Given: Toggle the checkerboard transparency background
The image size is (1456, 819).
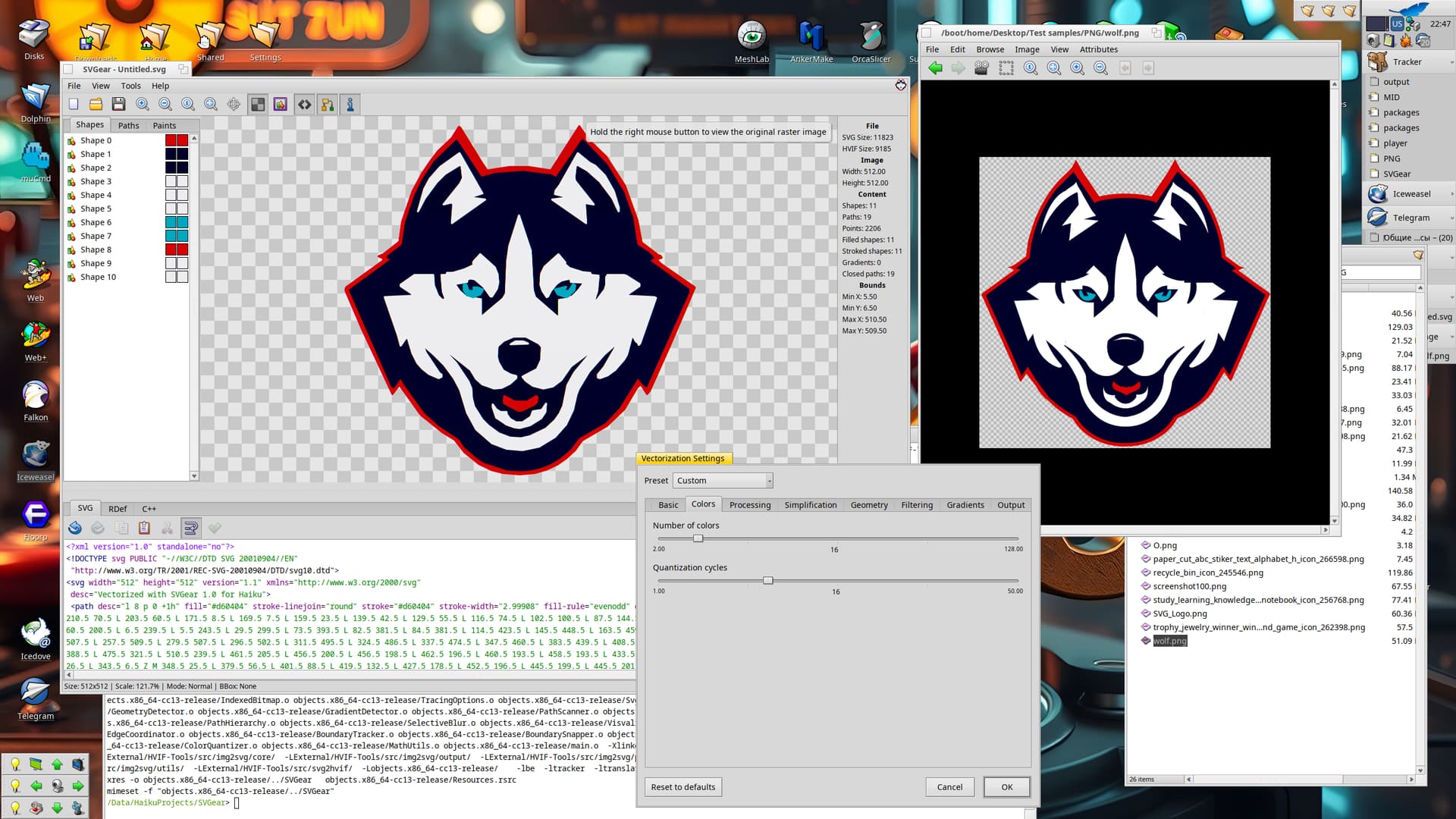Looking at the screenshot, I should 258,105.
